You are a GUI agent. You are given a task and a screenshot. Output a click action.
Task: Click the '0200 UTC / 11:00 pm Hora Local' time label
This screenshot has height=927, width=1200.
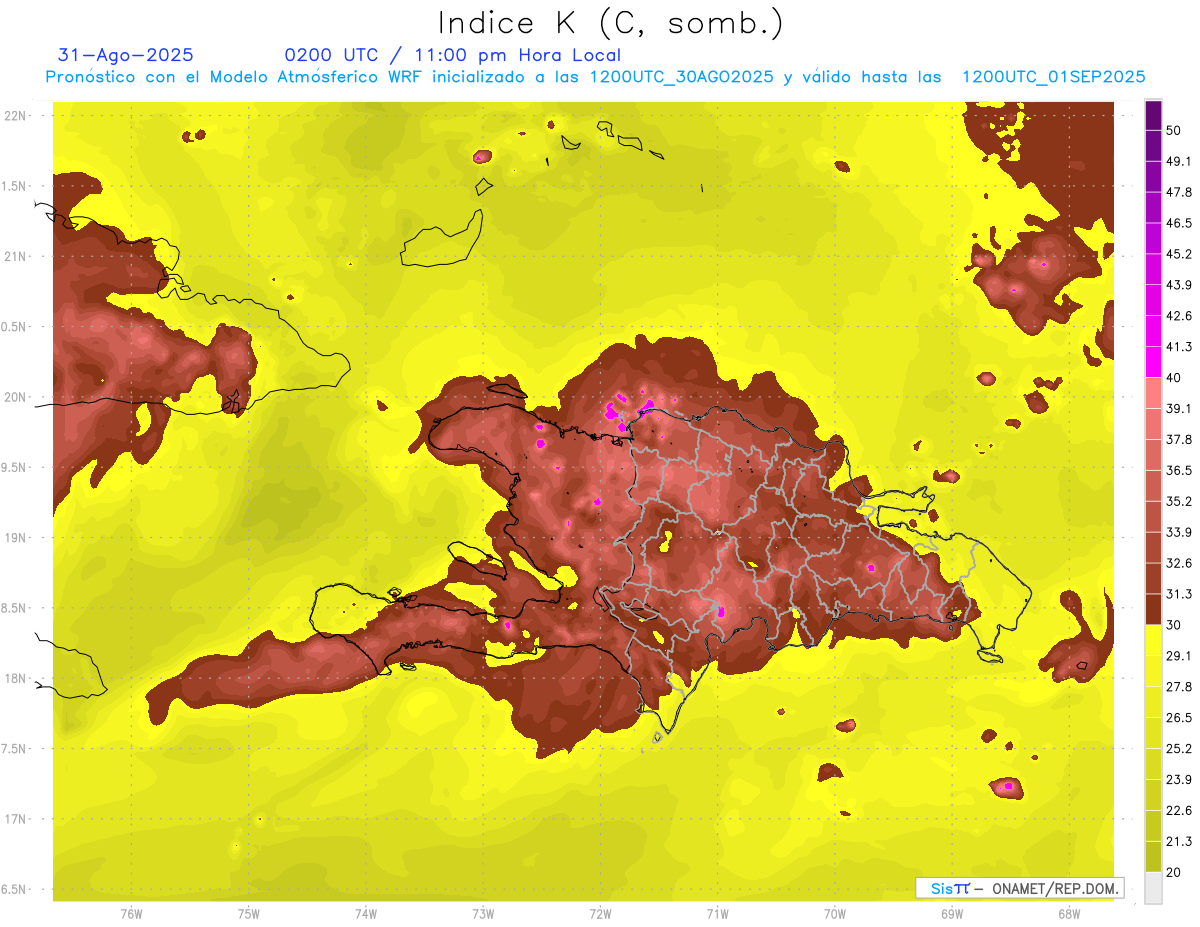(452, 55)
